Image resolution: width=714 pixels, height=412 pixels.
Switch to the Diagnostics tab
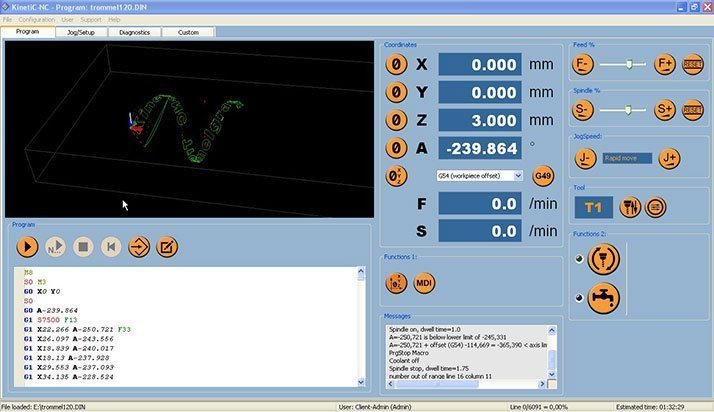click(x=134, y=32)
